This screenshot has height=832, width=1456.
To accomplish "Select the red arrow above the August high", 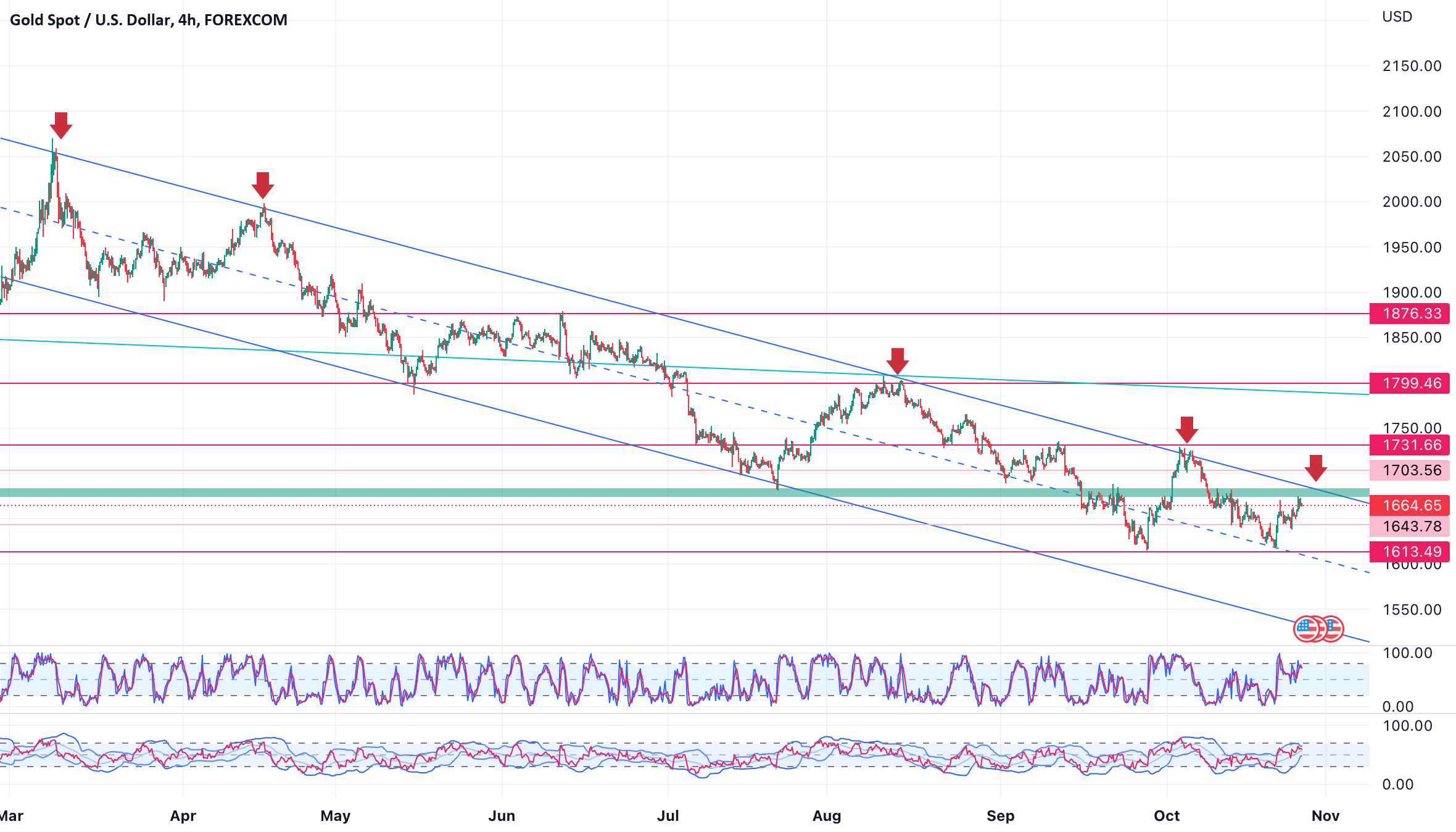I will [897, 361].
